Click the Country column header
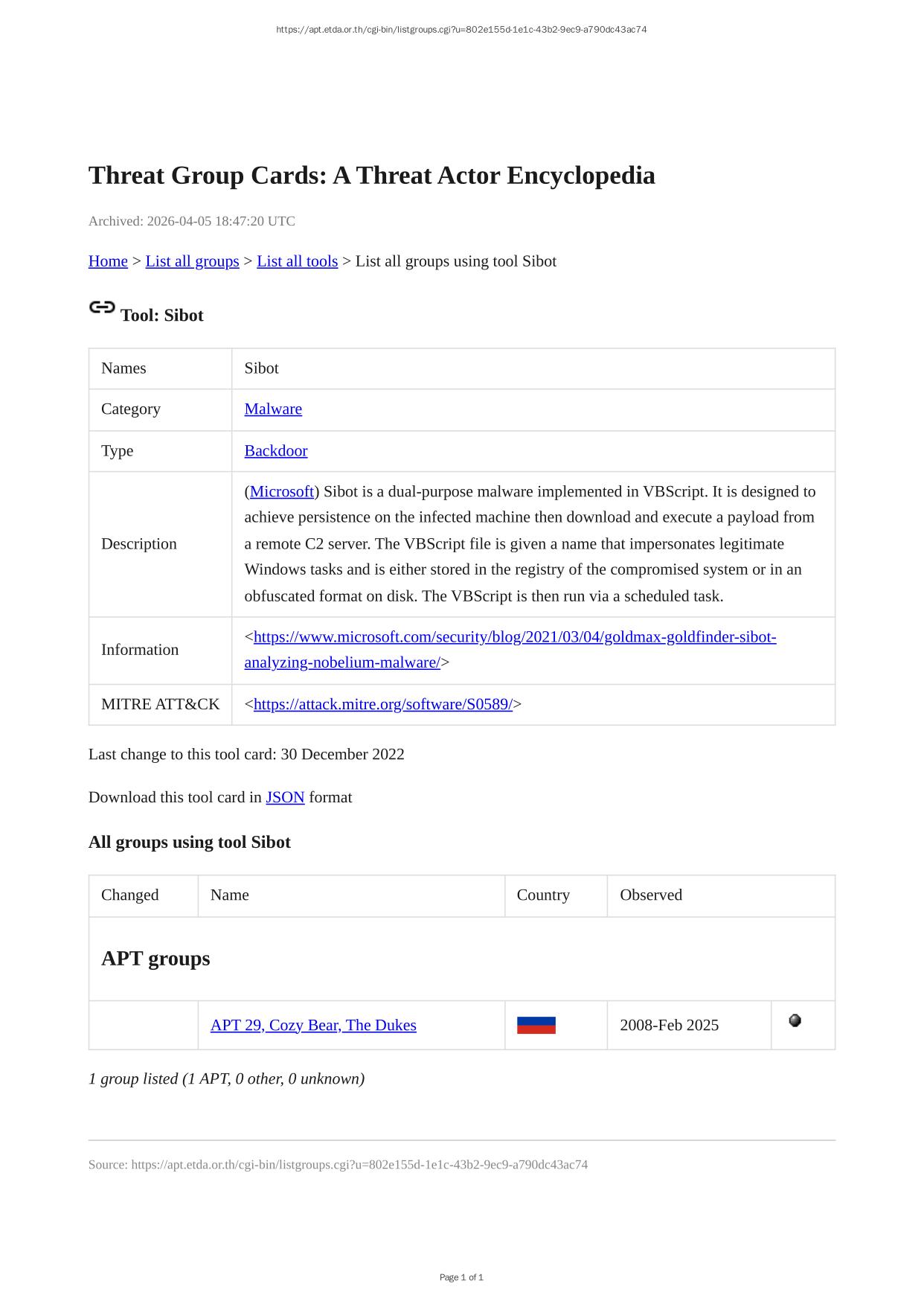The image size is (924, 1307). (x=543, y=895)
